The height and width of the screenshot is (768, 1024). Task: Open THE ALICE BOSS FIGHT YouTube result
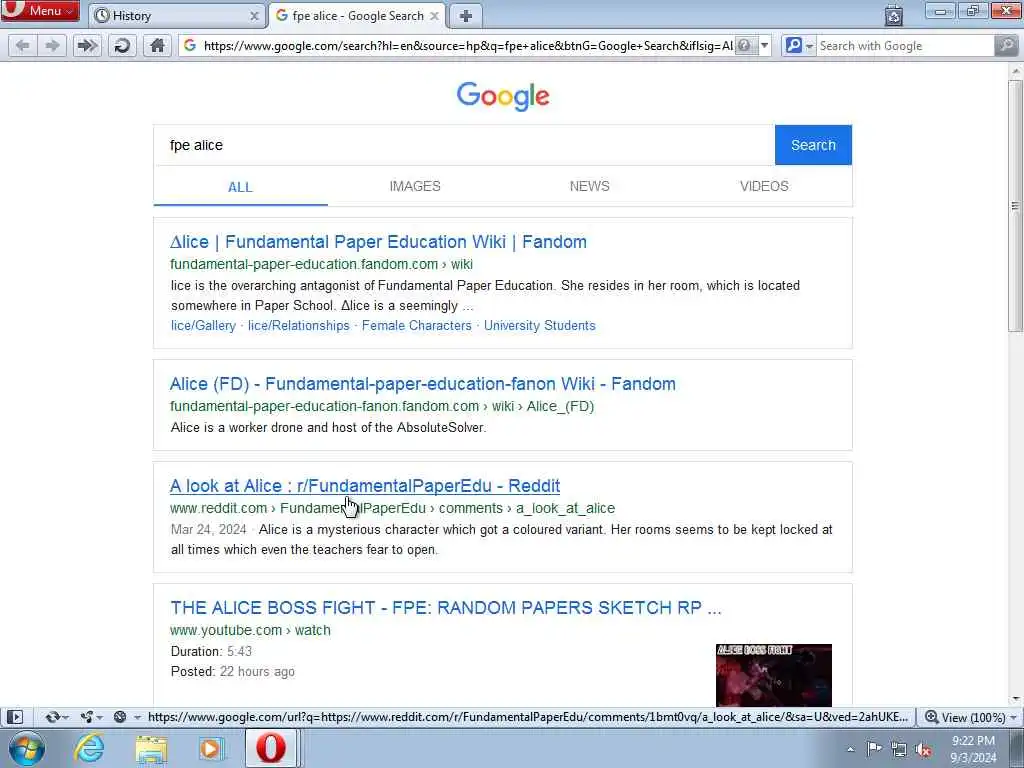tap(446, 607)
